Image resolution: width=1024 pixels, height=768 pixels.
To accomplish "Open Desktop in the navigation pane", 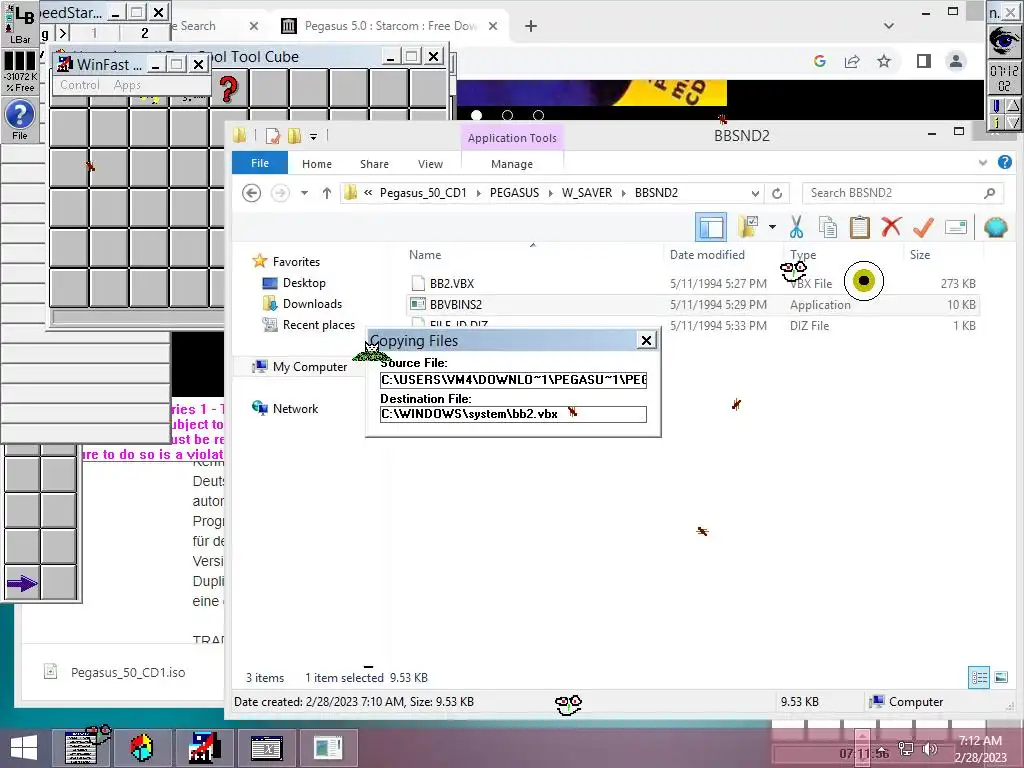I will (x=304, y=283).
